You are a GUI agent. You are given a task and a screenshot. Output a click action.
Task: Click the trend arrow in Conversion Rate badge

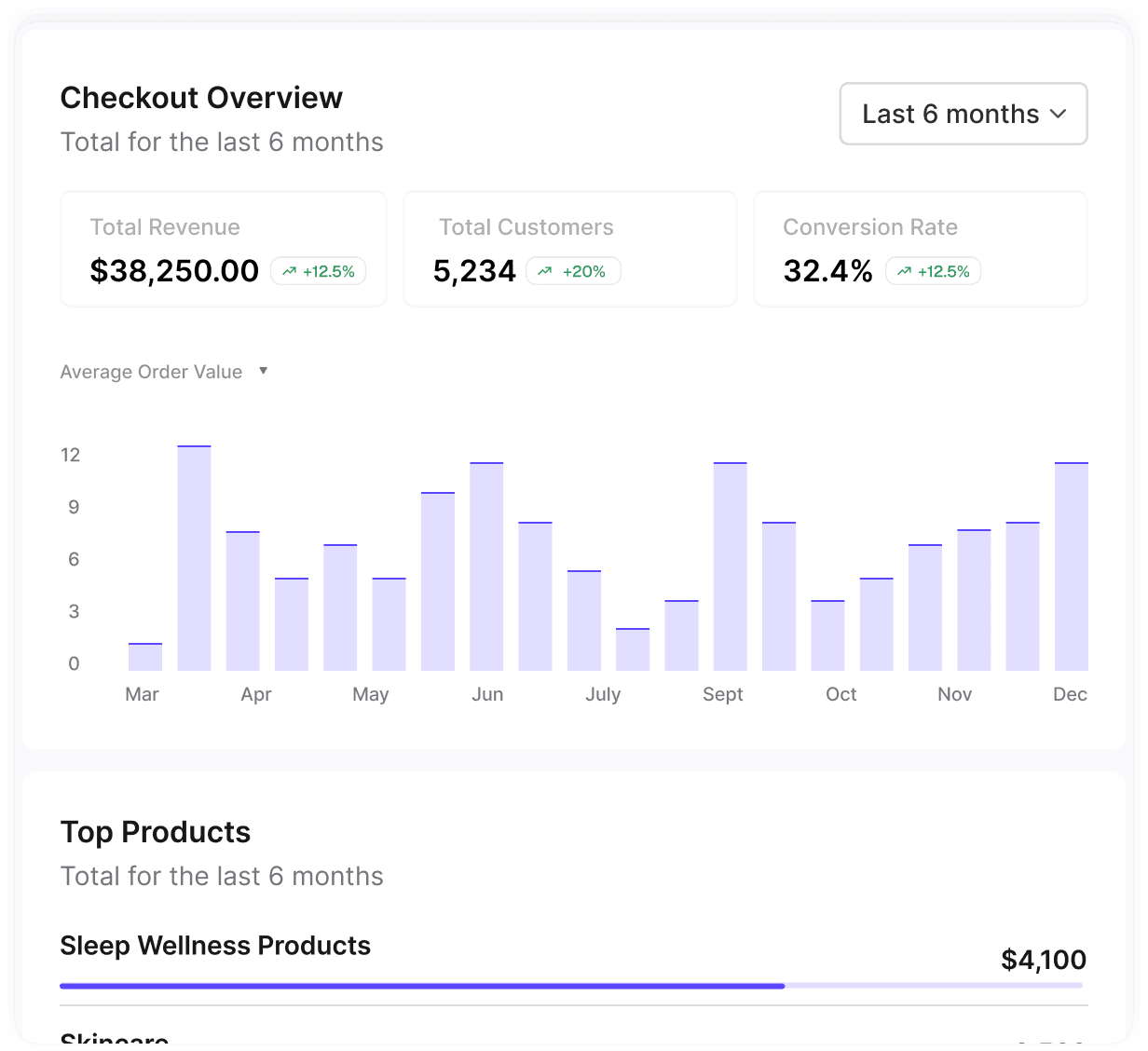point(904,271)
